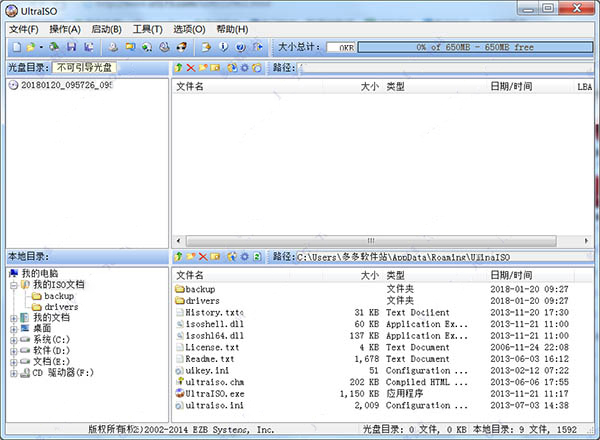Click red X delete in local panel toolbar

click(203, 256)
